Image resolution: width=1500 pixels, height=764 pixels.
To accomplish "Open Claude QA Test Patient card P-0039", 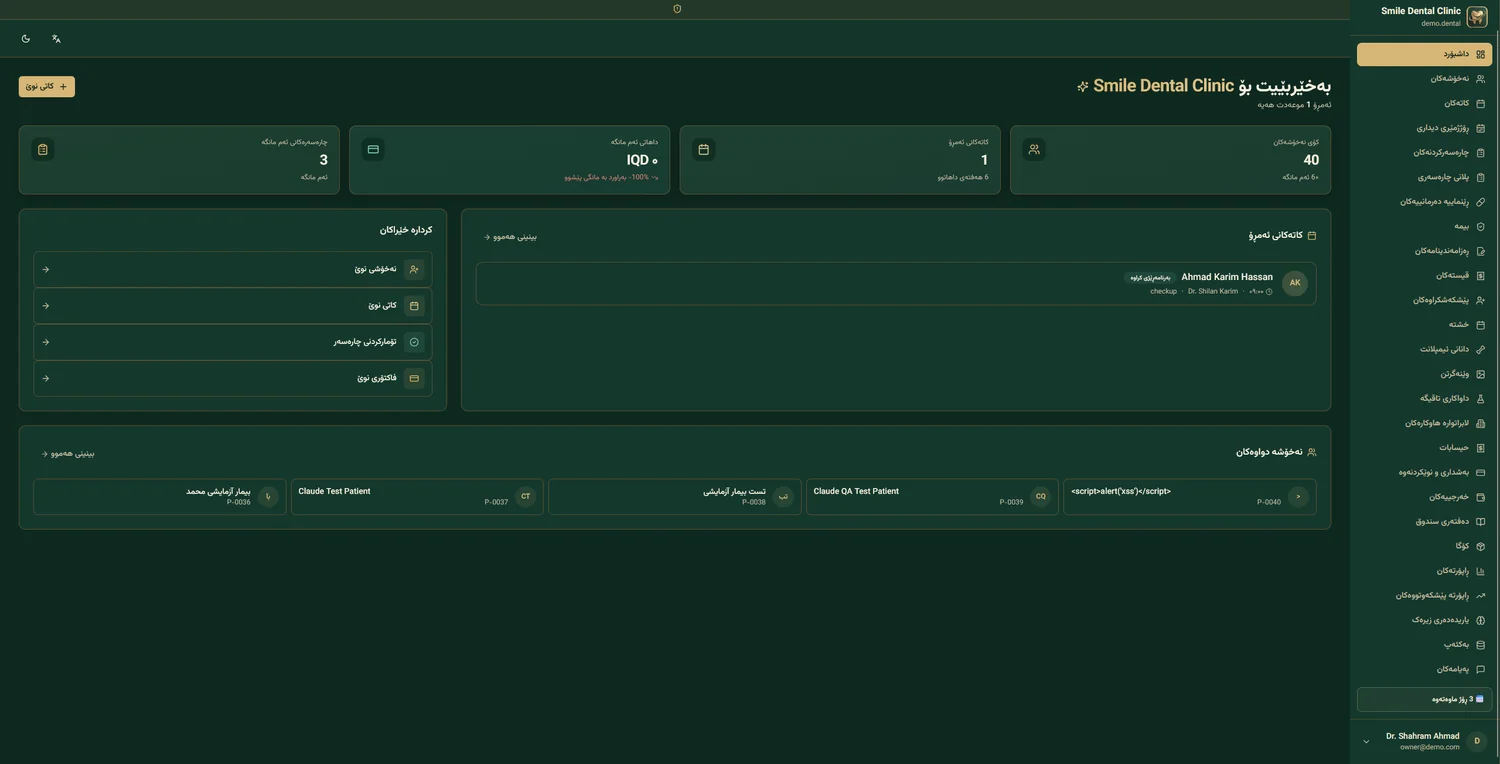I will pos(932,497).
